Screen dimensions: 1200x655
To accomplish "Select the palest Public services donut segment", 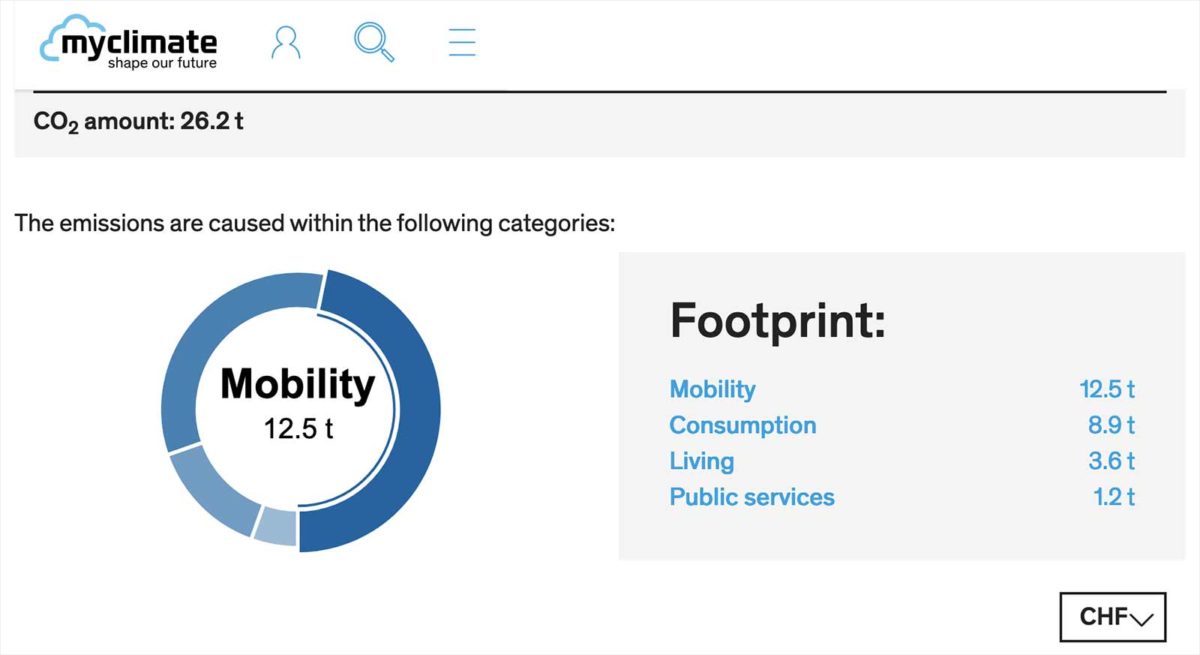I will pos(276,527).
